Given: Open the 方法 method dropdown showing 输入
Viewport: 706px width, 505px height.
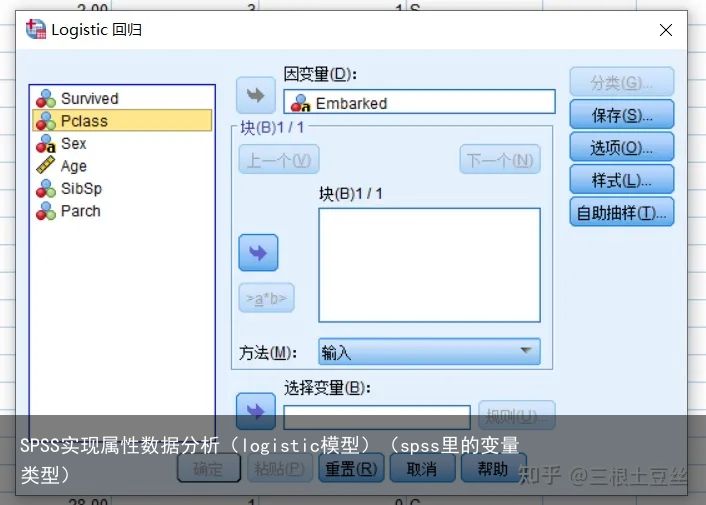Looking at the screenshot, I should 430,352.
